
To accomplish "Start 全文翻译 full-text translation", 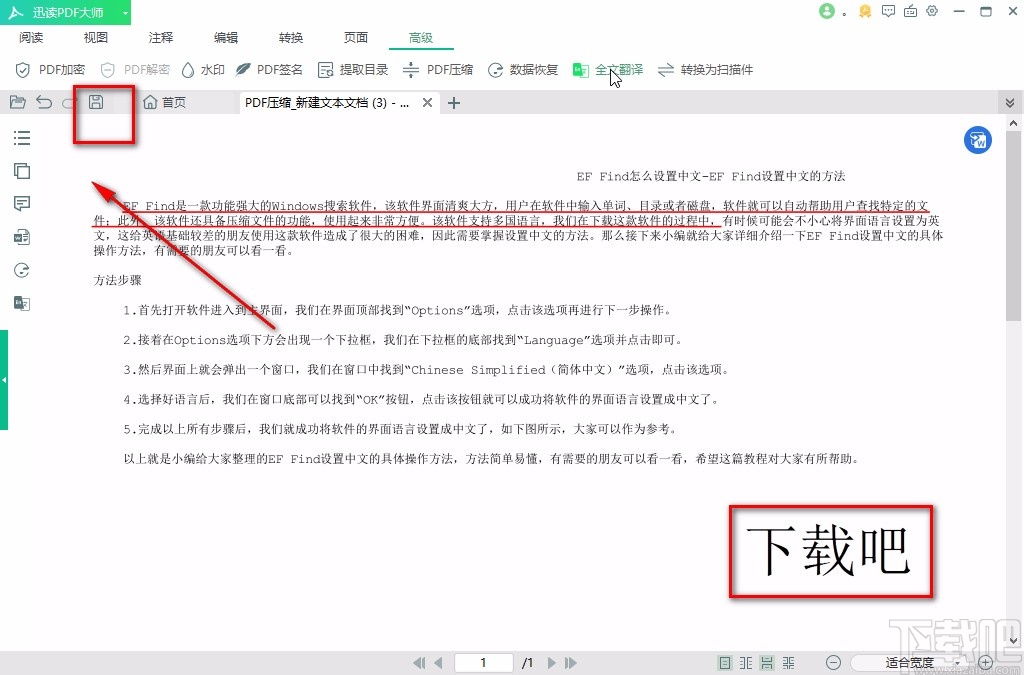I will click(608, 70).
